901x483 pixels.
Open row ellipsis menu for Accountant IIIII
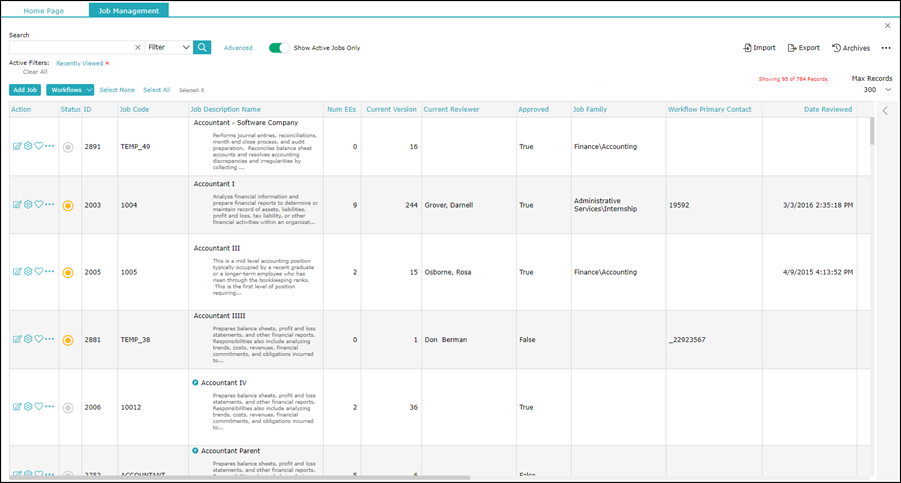(x=50, y=340)
